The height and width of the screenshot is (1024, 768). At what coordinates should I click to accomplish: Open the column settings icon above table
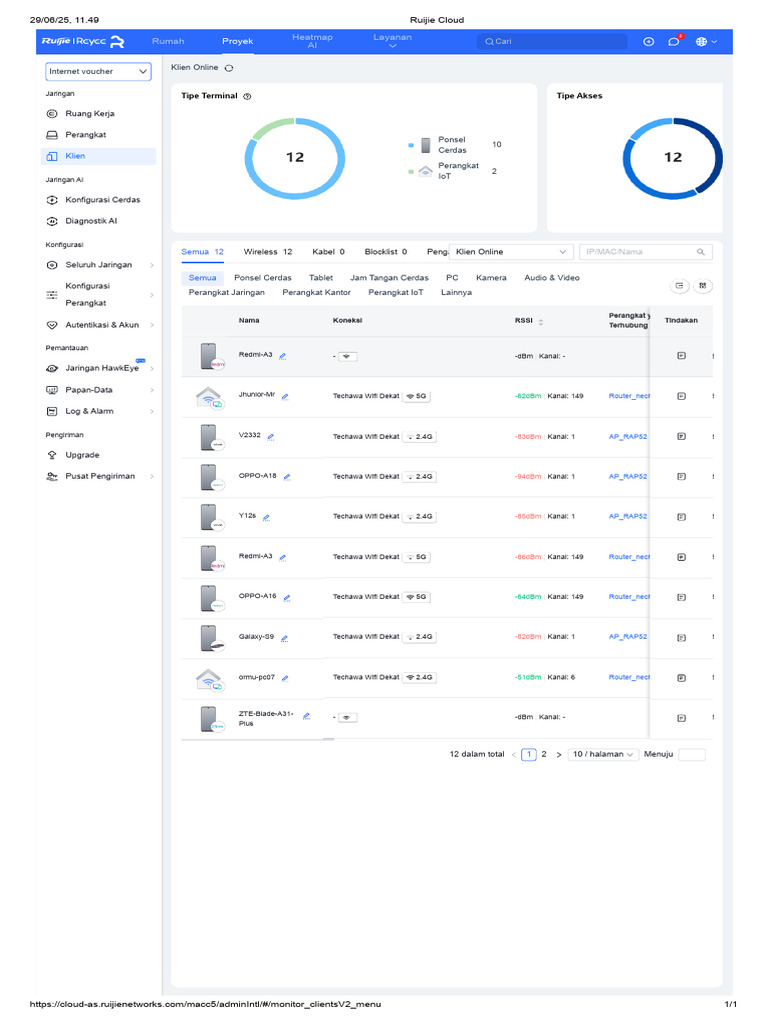pos(703,285)
